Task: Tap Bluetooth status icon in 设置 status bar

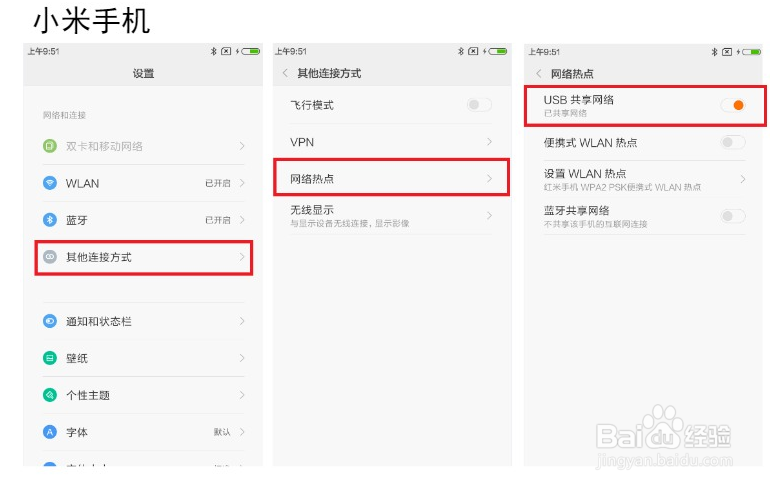Action: [x=214, y=51]
